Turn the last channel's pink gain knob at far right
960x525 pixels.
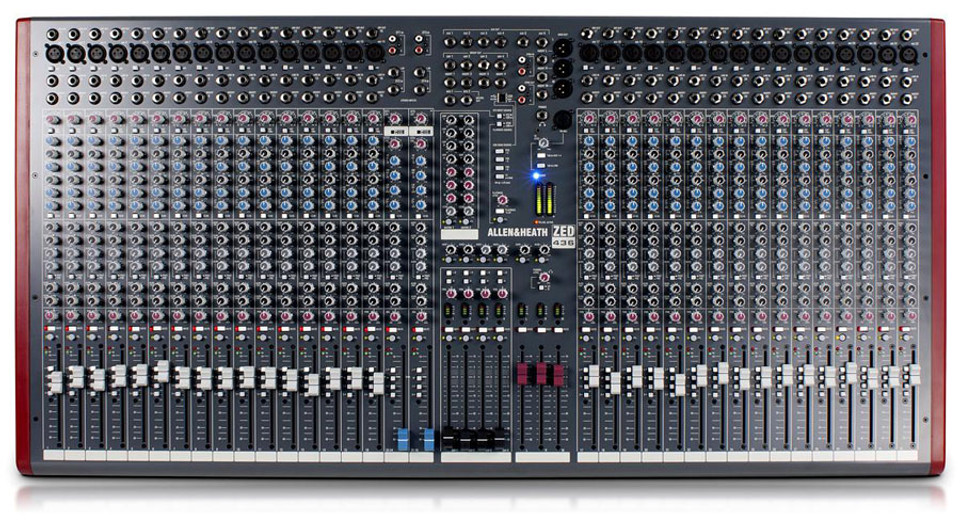[x=910, y=119]
